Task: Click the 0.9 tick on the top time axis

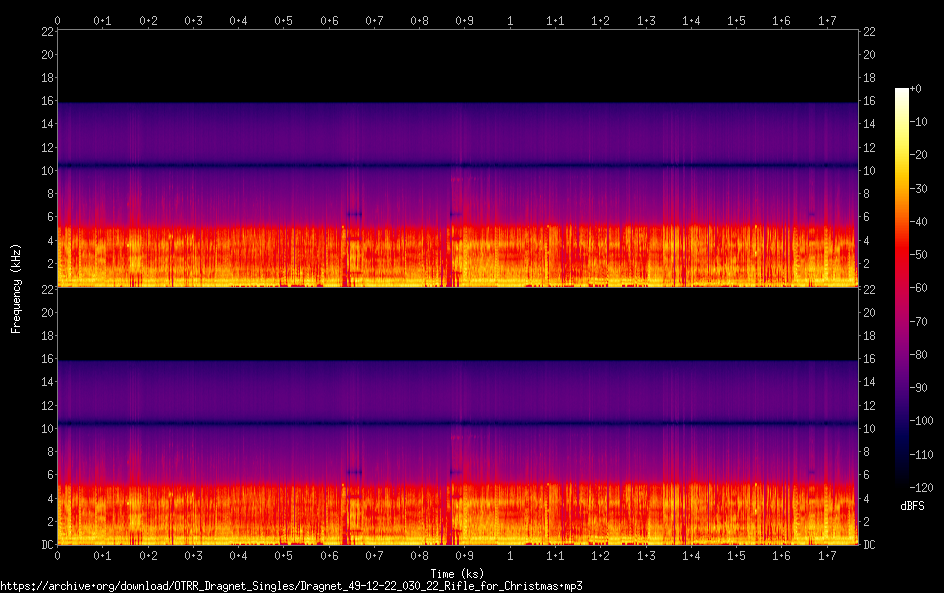Action: 465,20
